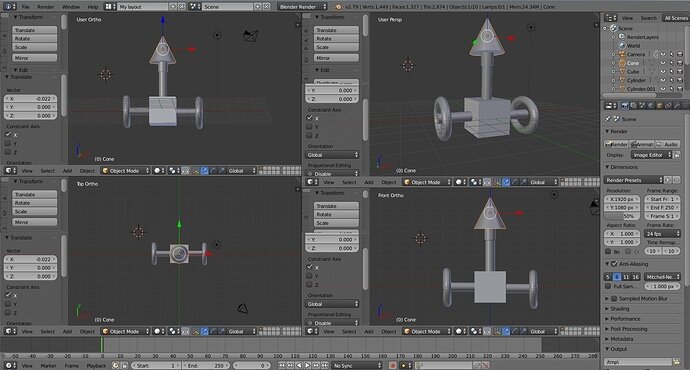The width and height of the screenshot is (690, 370).
Task: Enable the Full Sample checkbox
Action: 608,286
